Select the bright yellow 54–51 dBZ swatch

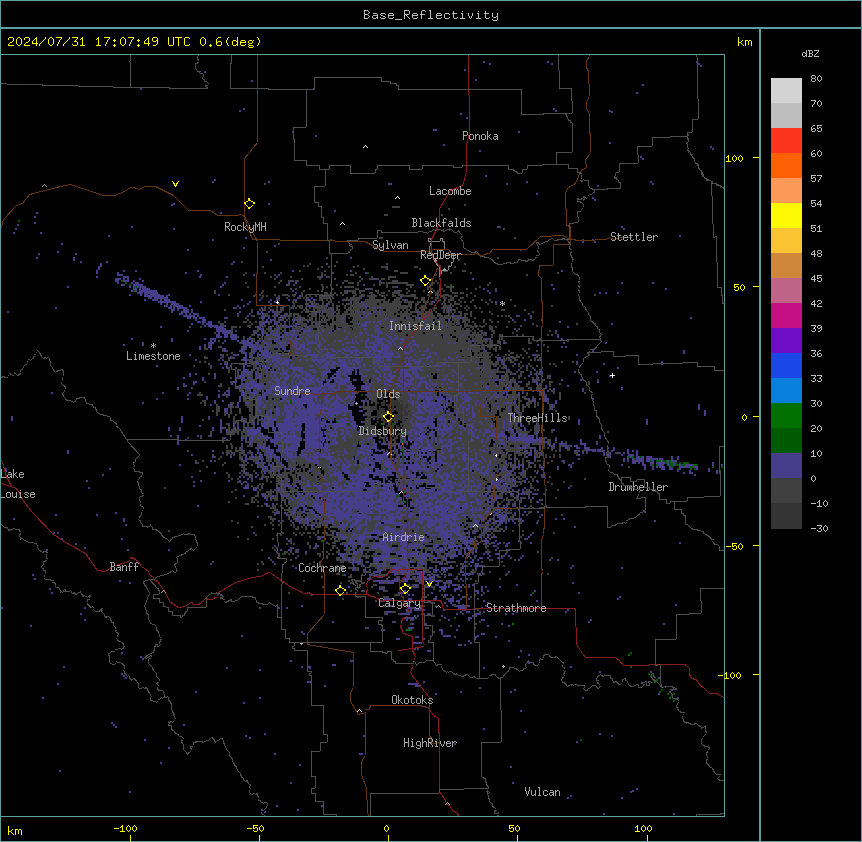(x=786, y=215)
